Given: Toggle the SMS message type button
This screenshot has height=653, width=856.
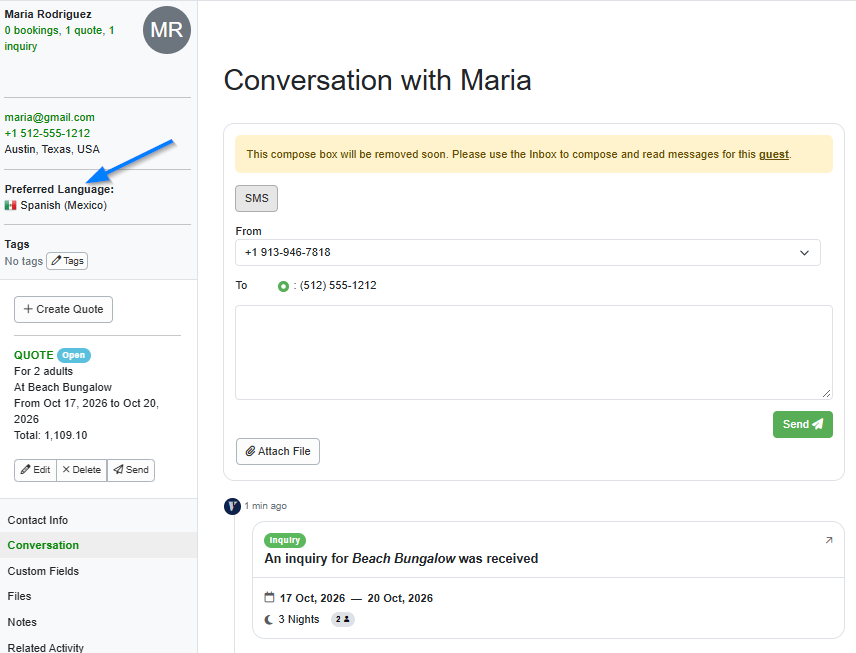Looking at the screenshot, I should [x=257, y=198].
